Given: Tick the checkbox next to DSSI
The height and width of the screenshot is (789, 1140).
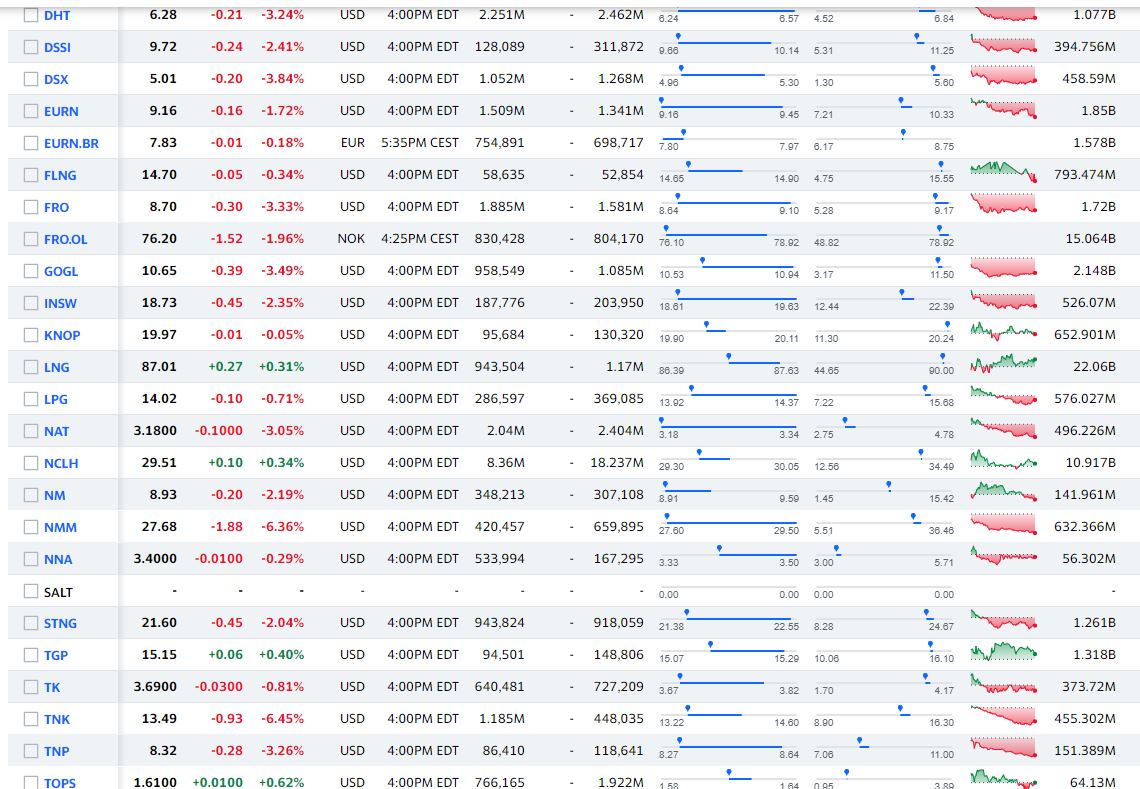Looking at the screenshot, I should (x=31, y=47).
